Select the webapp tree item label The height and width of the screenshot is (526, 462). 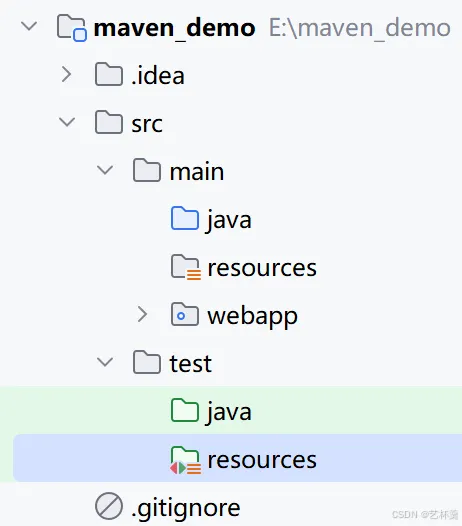point(253,317)
